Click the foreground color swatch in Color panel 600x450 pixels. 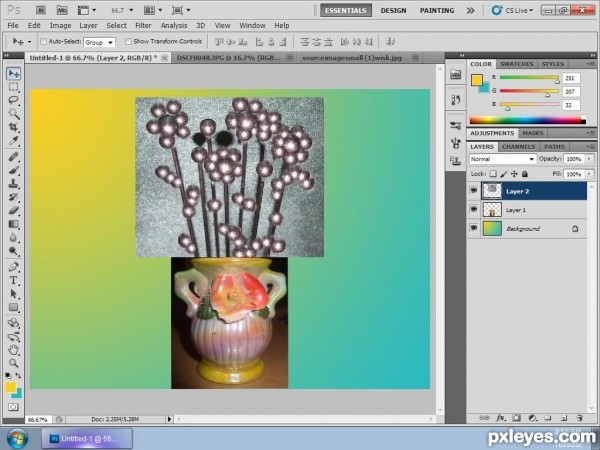pos(476,80)
